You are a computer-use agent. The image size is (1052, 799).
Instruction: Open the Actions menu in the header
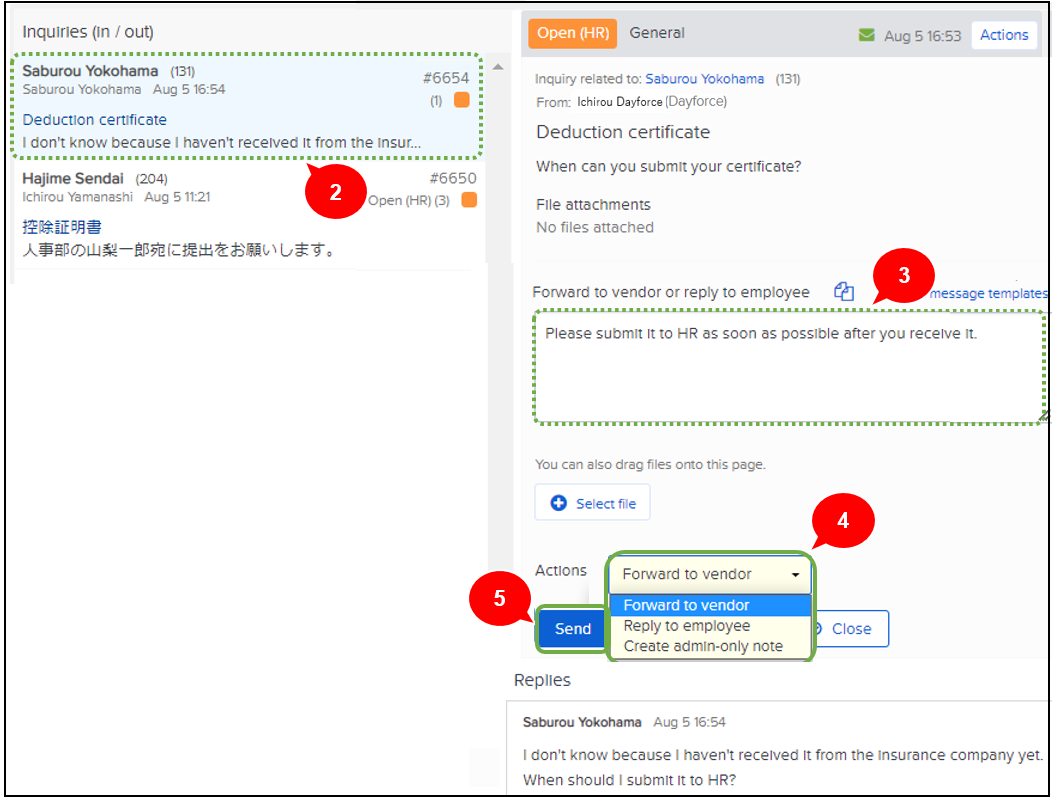[1003, 35]
